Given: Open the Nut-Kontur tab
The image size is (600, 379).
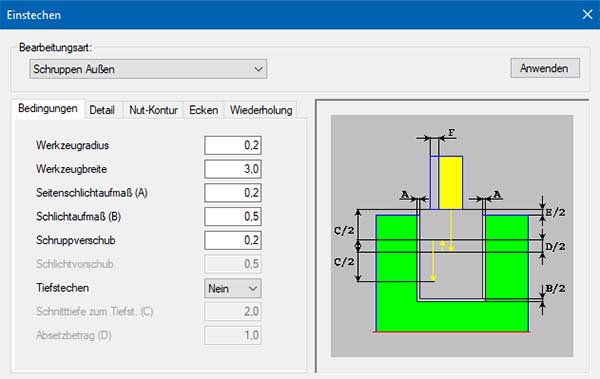Looking at the screenshot, I should (153, 110).
